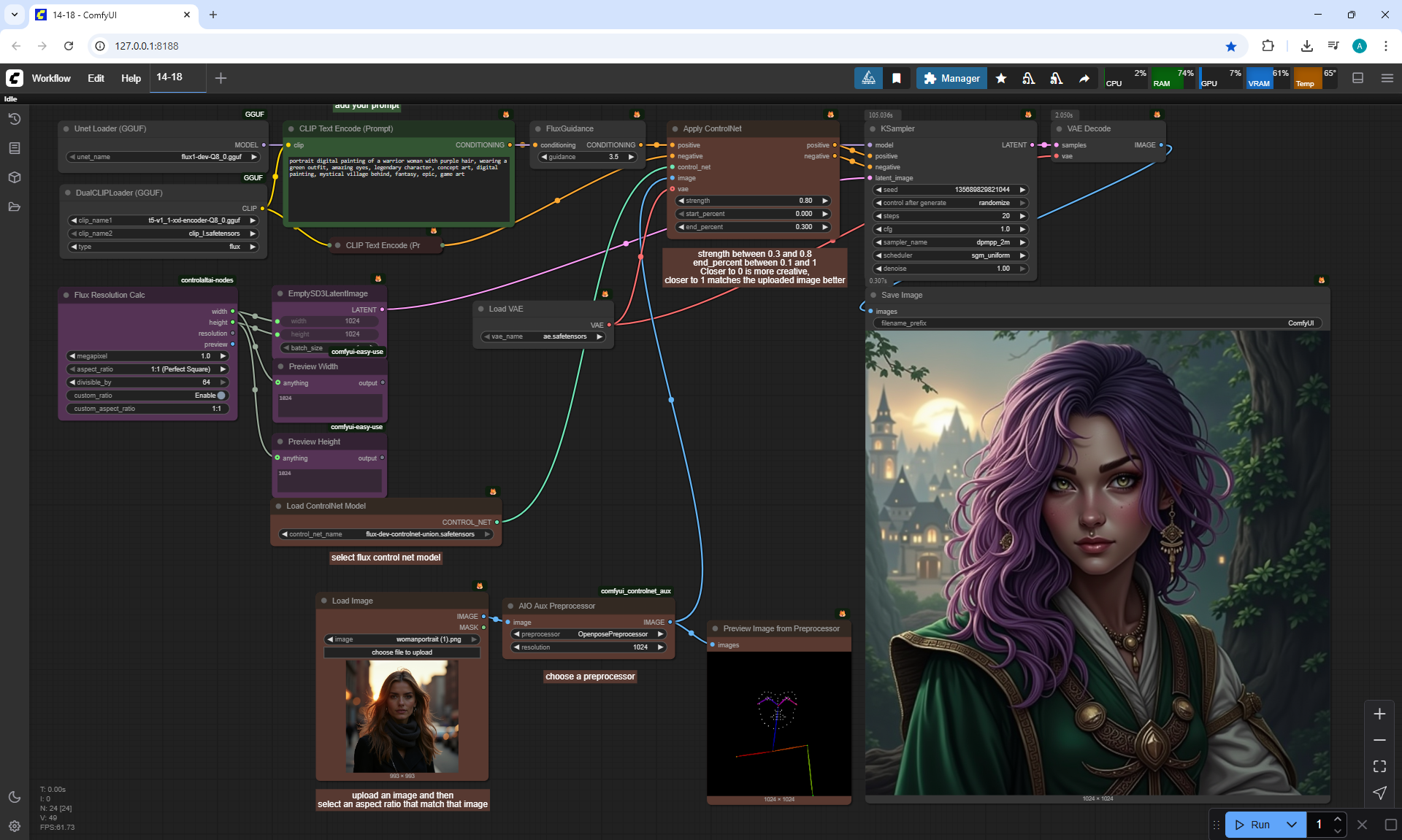The height and width of the screenshot is (840, 1402).
Task: Click the fit view icon on canvas
Action: tap(1379, 766)
